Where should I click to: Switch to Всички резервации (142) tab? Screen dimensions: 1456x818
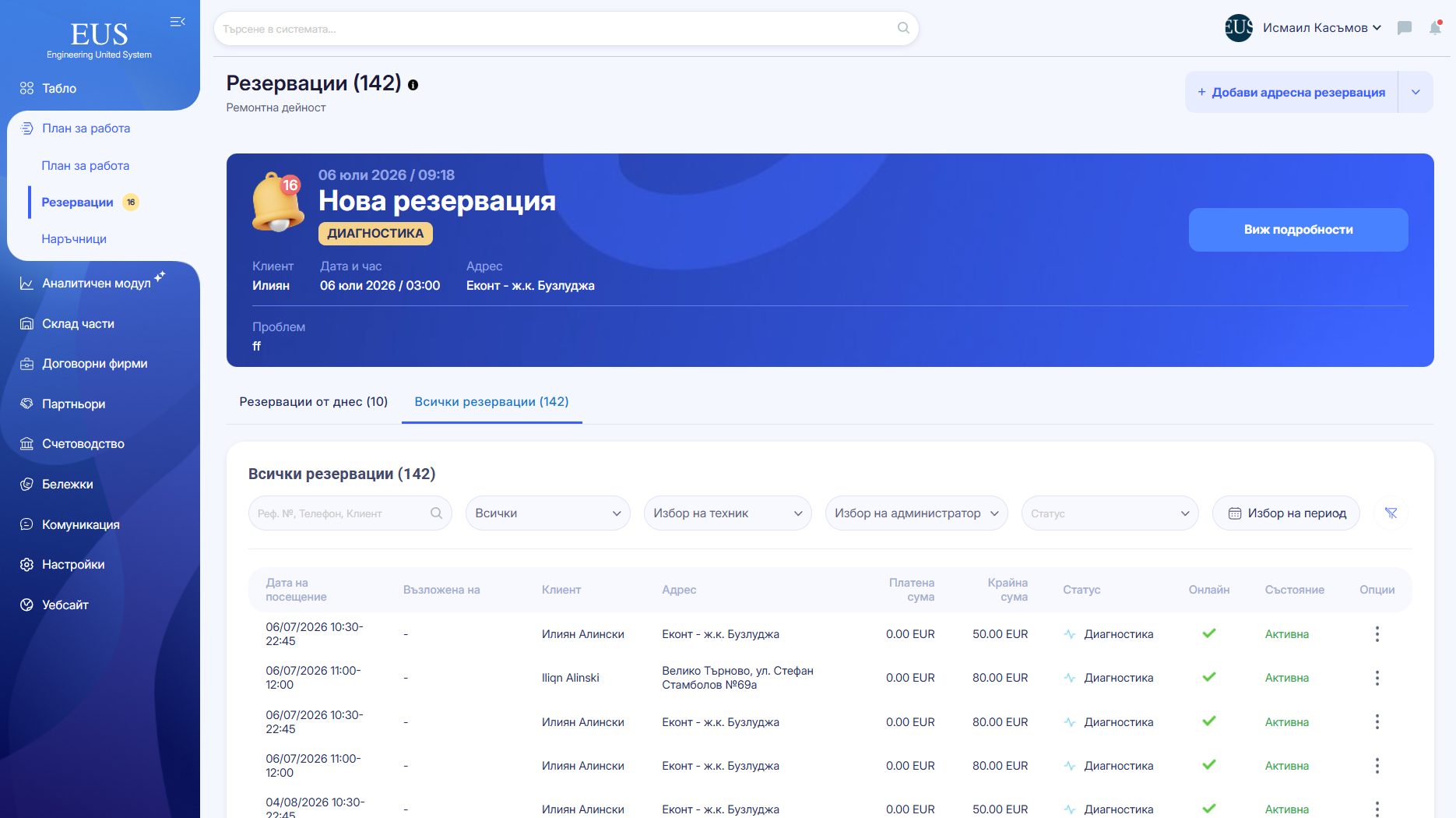491,402
